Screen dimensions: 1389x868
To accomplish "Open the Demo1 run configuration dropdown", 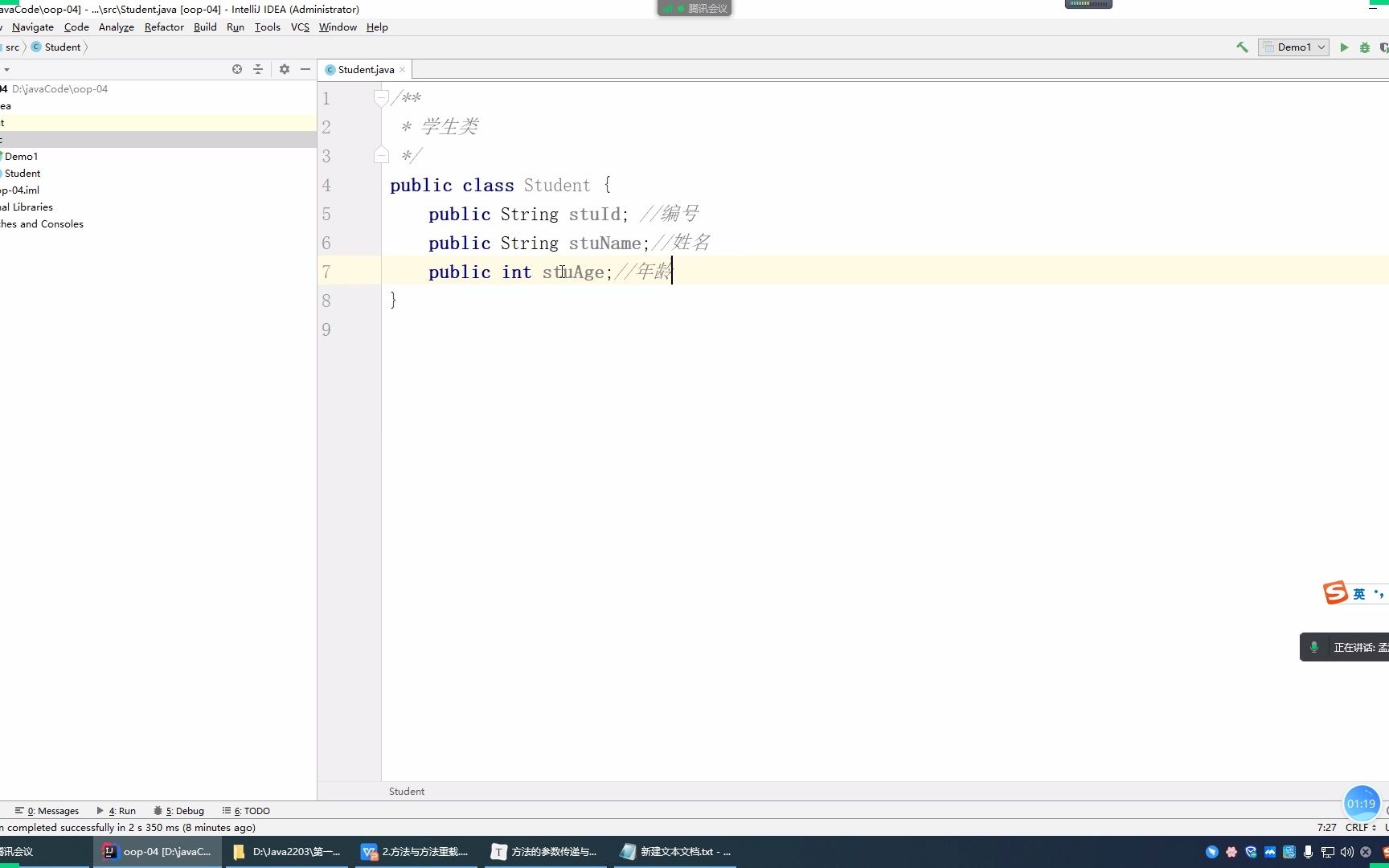I will click(x=1293, y=47).
